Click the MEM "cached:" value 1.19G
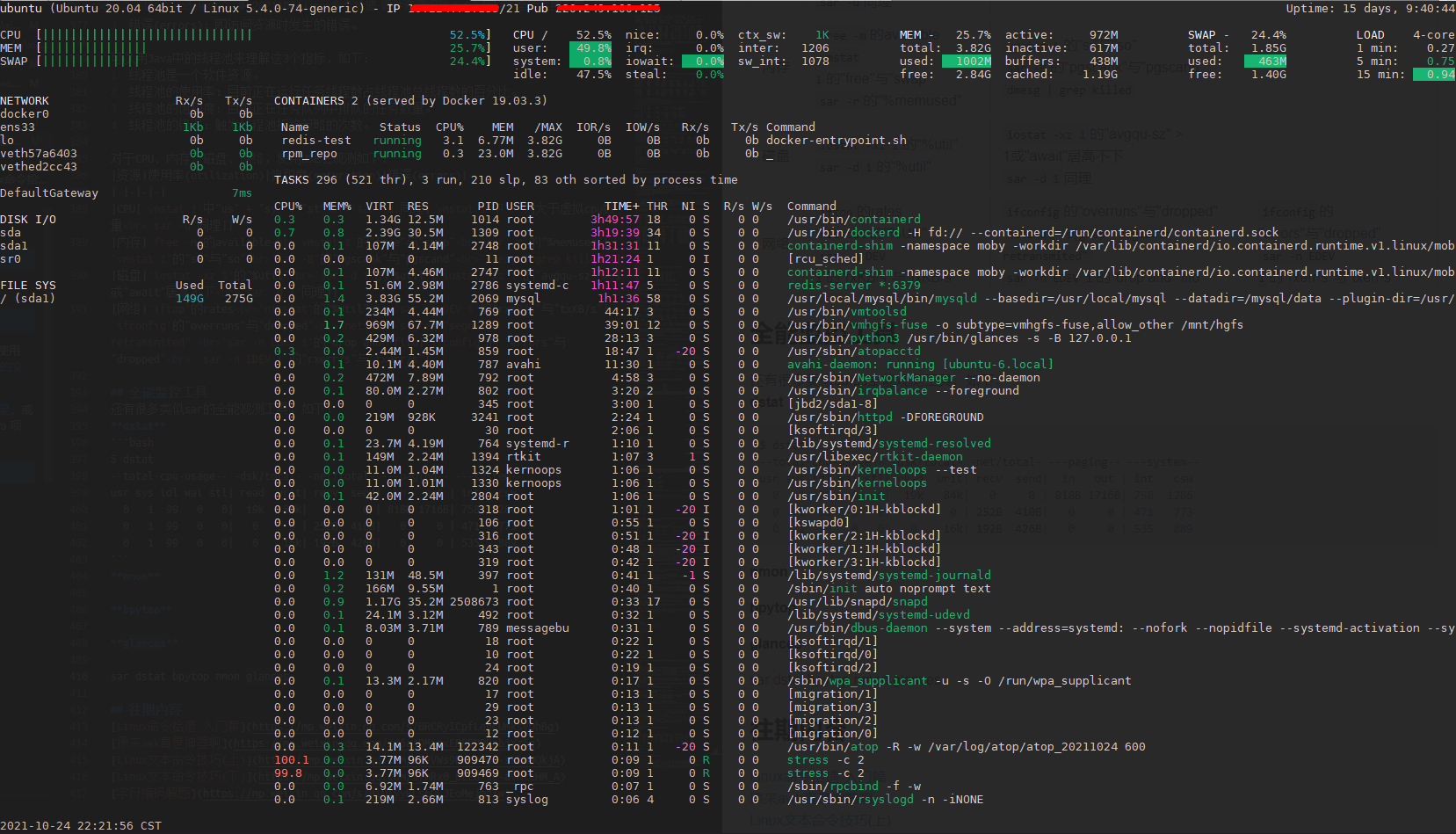 1099,75
